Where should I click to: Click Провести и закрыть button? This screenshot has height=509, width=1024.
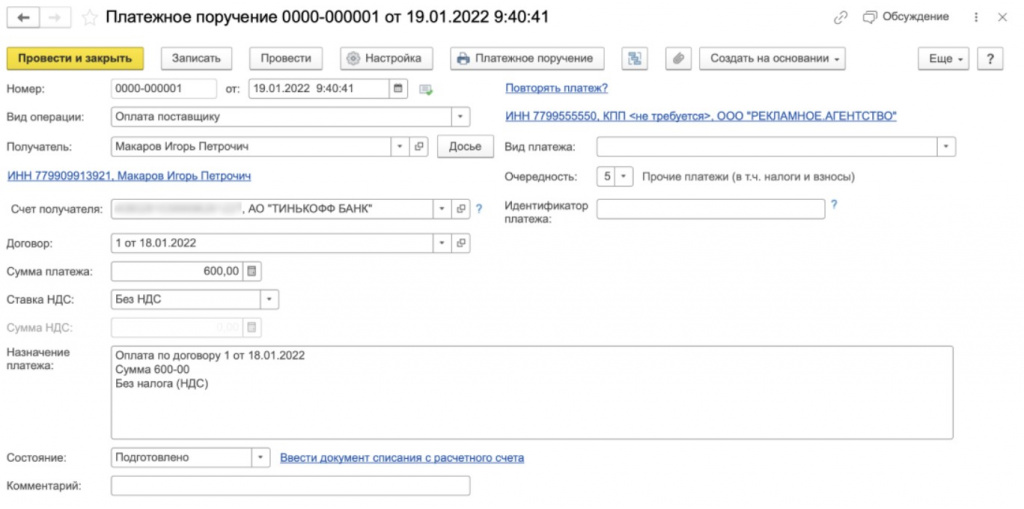point(75,58)
